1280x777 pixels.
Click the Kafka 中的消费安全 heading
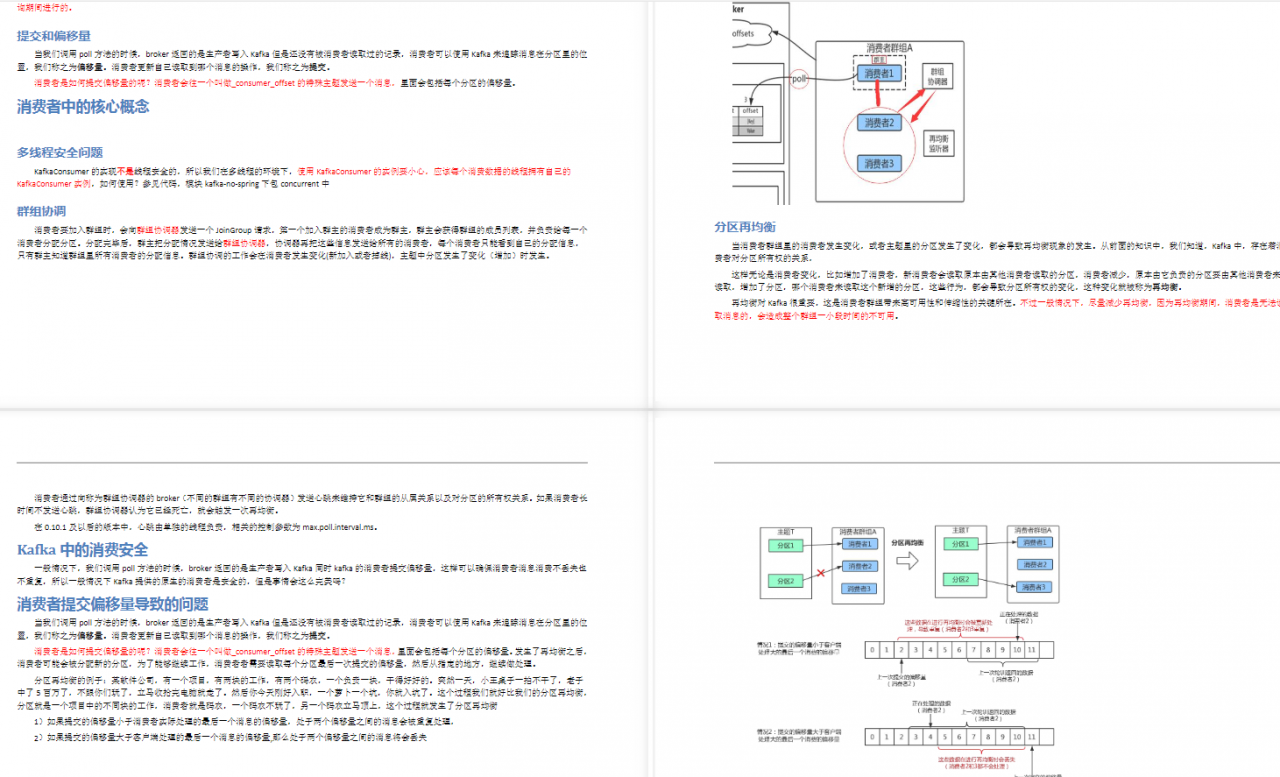point(83,549)
